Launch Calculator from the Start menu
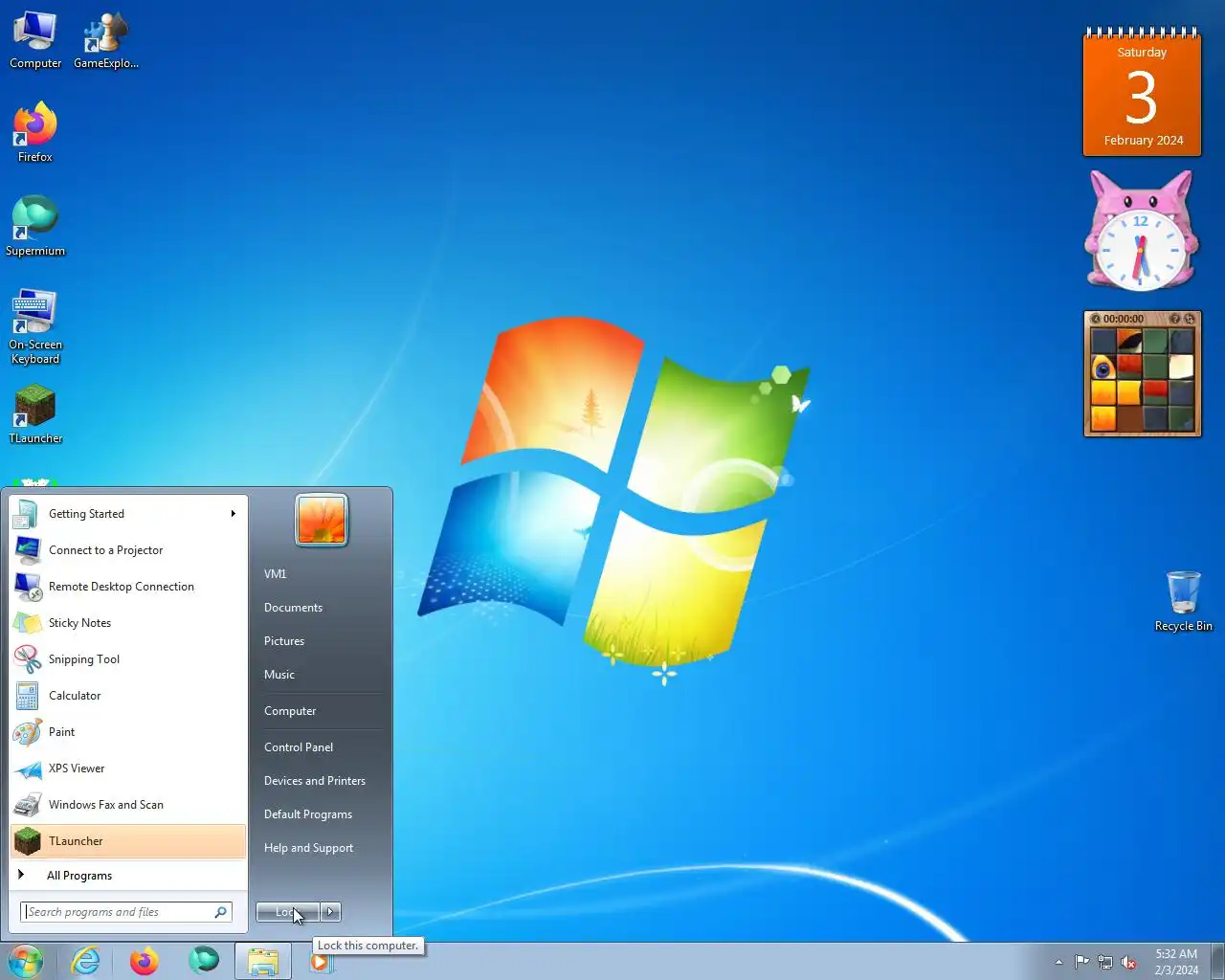Image resolution: width=1225 pixels, height=980 pixels. tap(128, 696)
